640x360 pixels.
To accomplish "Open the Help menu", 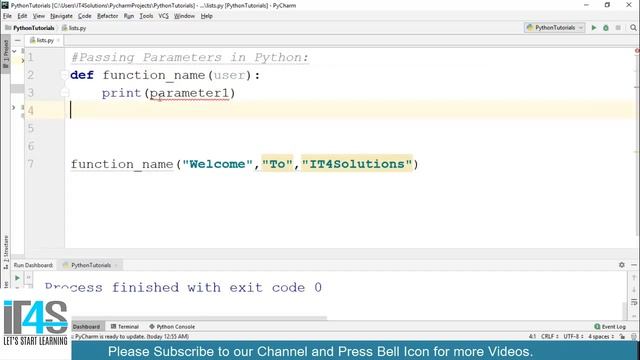I will coord(207,16).
